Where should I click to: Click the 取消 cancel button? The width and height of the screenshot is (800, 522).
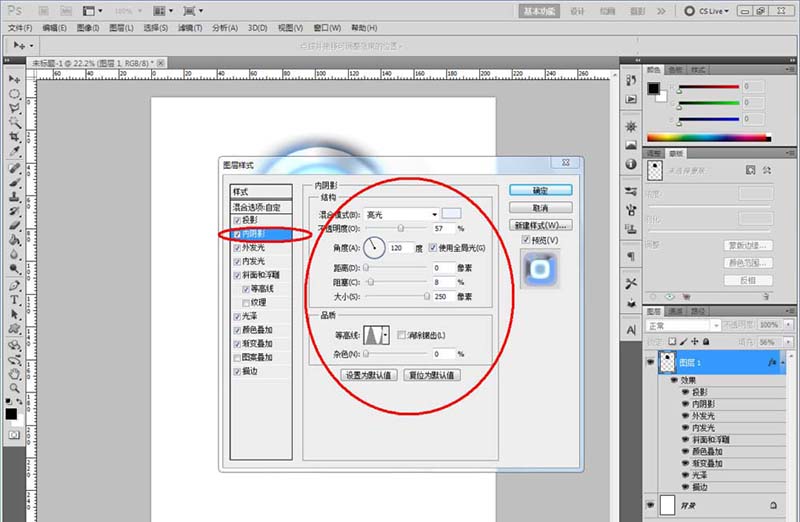[x=540, y=208]
